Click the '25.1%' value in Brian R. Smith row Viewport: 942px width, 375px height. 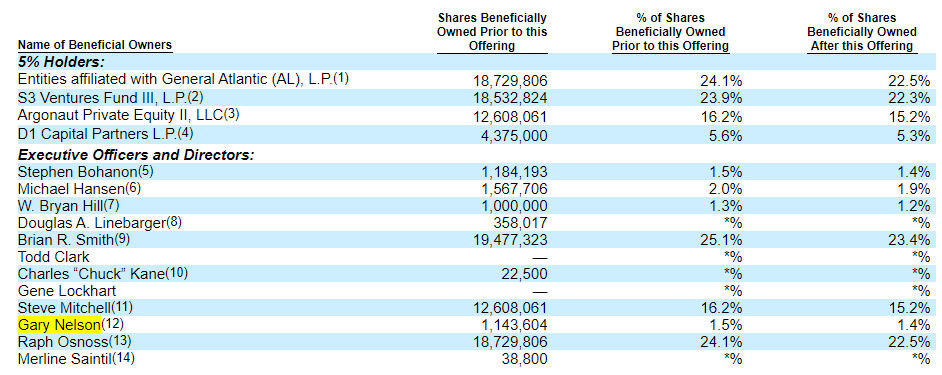tap(723, 240)
